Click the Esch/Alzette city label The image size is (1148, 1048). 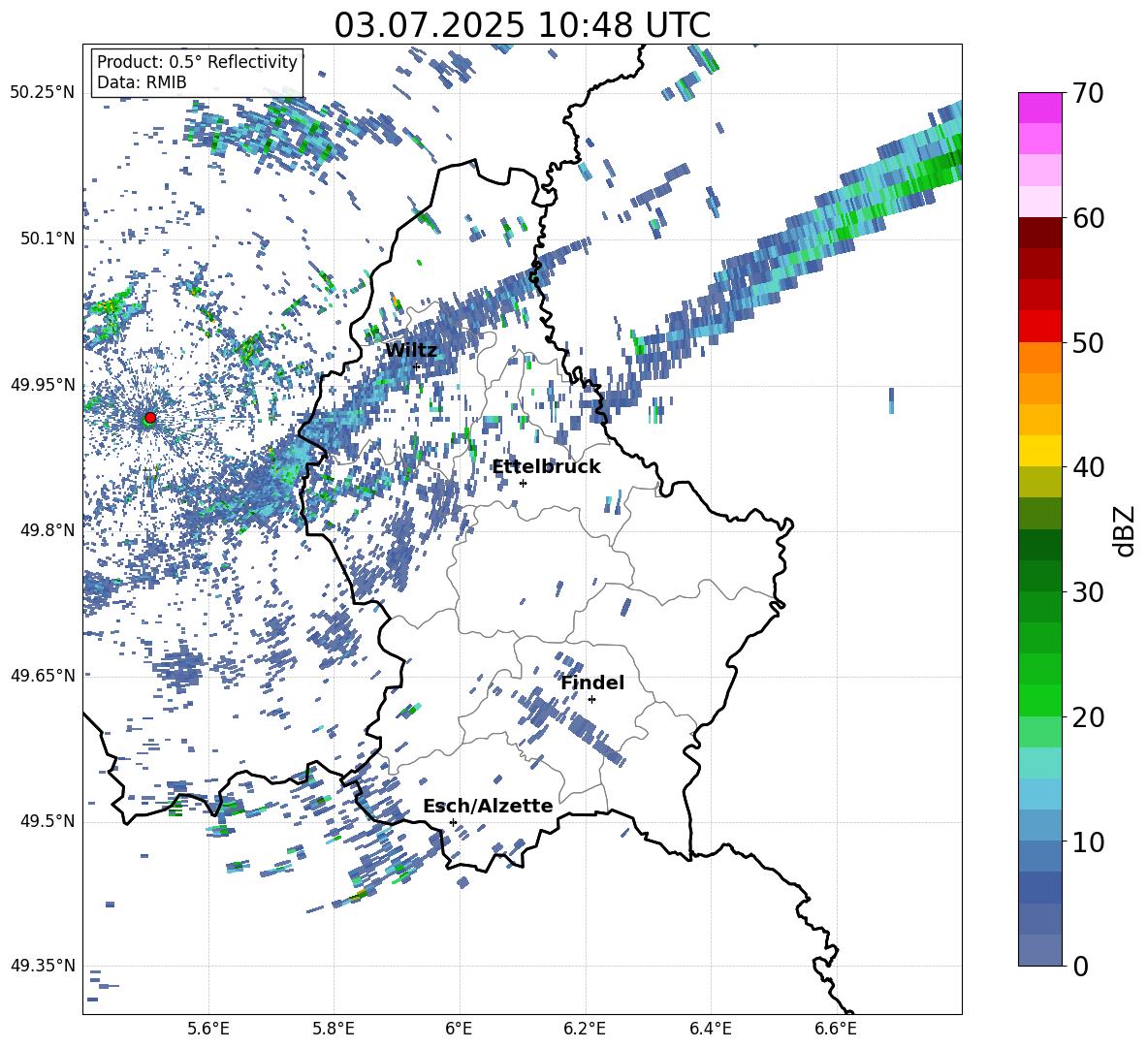pyautogui.click(x=488, y=806)
